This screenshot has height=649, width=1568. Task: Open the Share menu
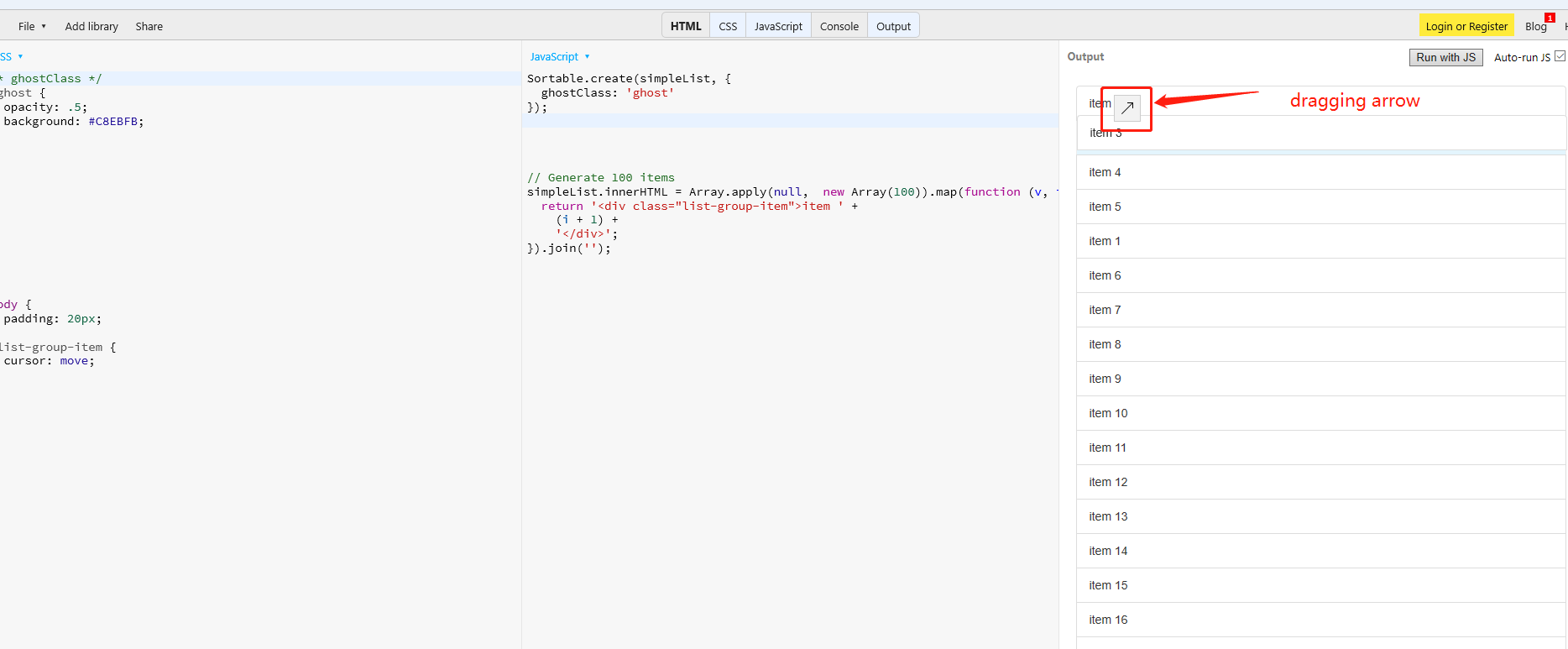[x=149, y=26]
